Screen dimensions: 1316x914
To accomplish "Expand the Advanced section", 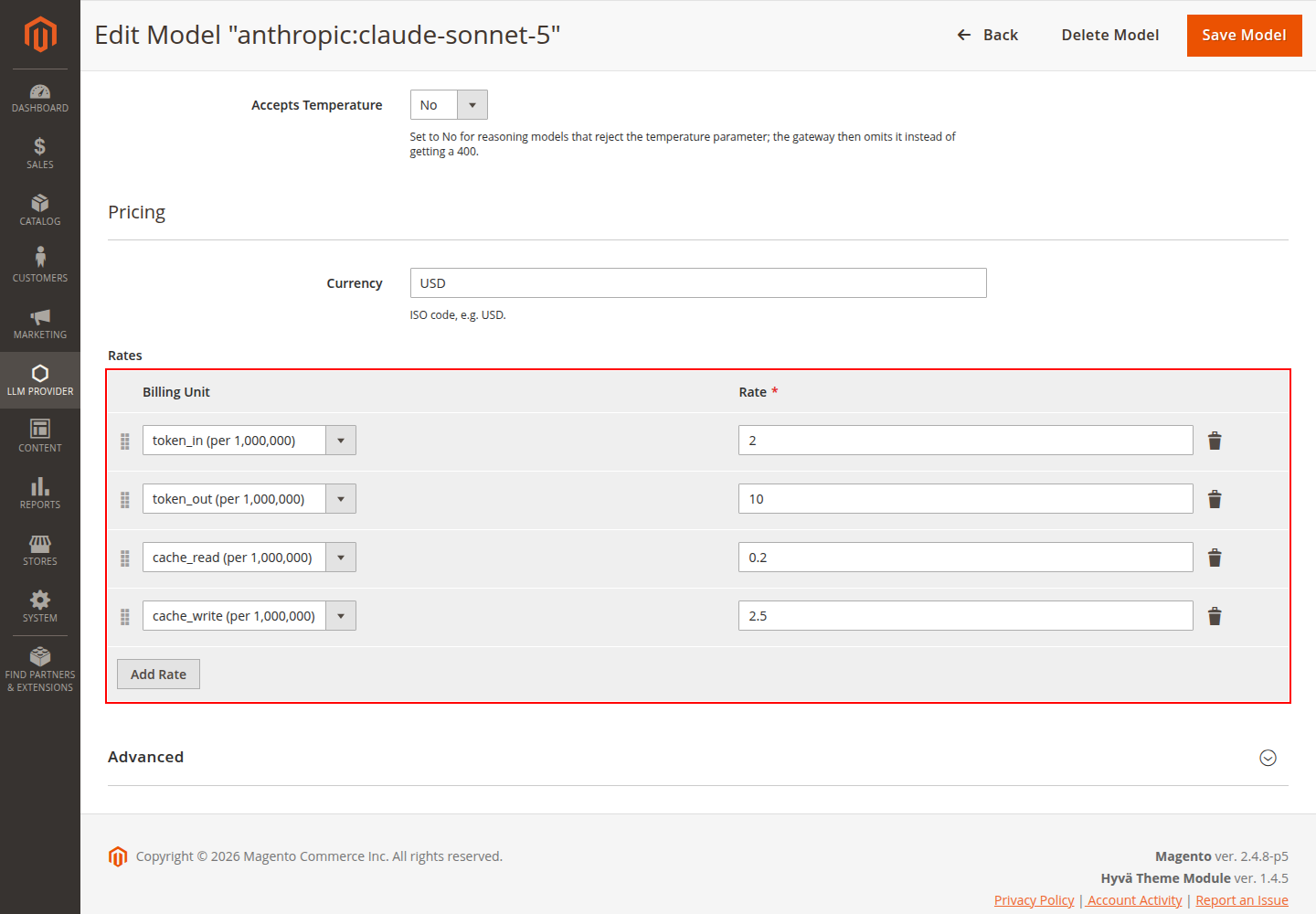I will pyautogui.click(x=1268, y=758).
